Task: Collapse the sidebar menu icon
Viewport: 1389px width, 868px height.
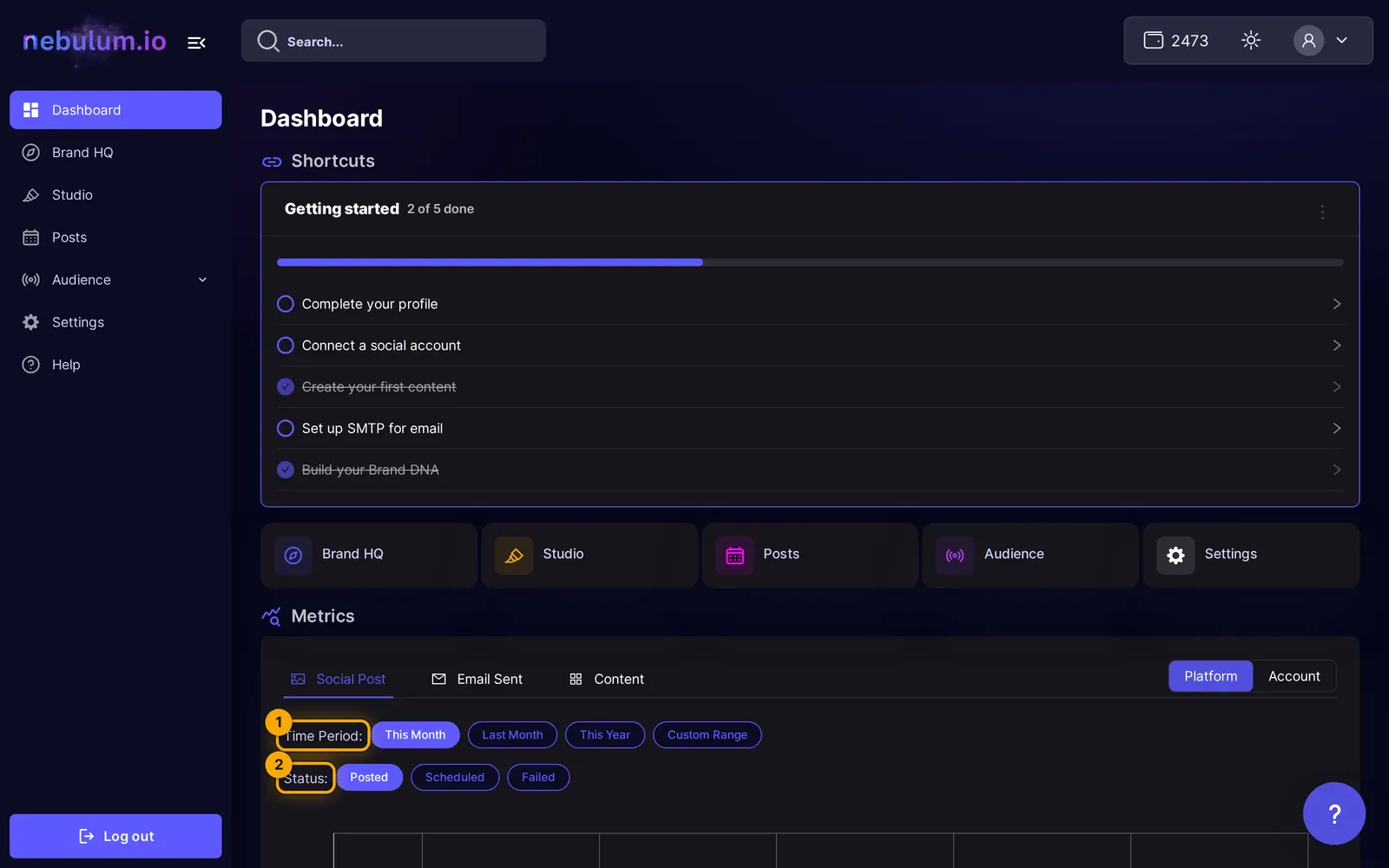Action: (x=196, y=43)
